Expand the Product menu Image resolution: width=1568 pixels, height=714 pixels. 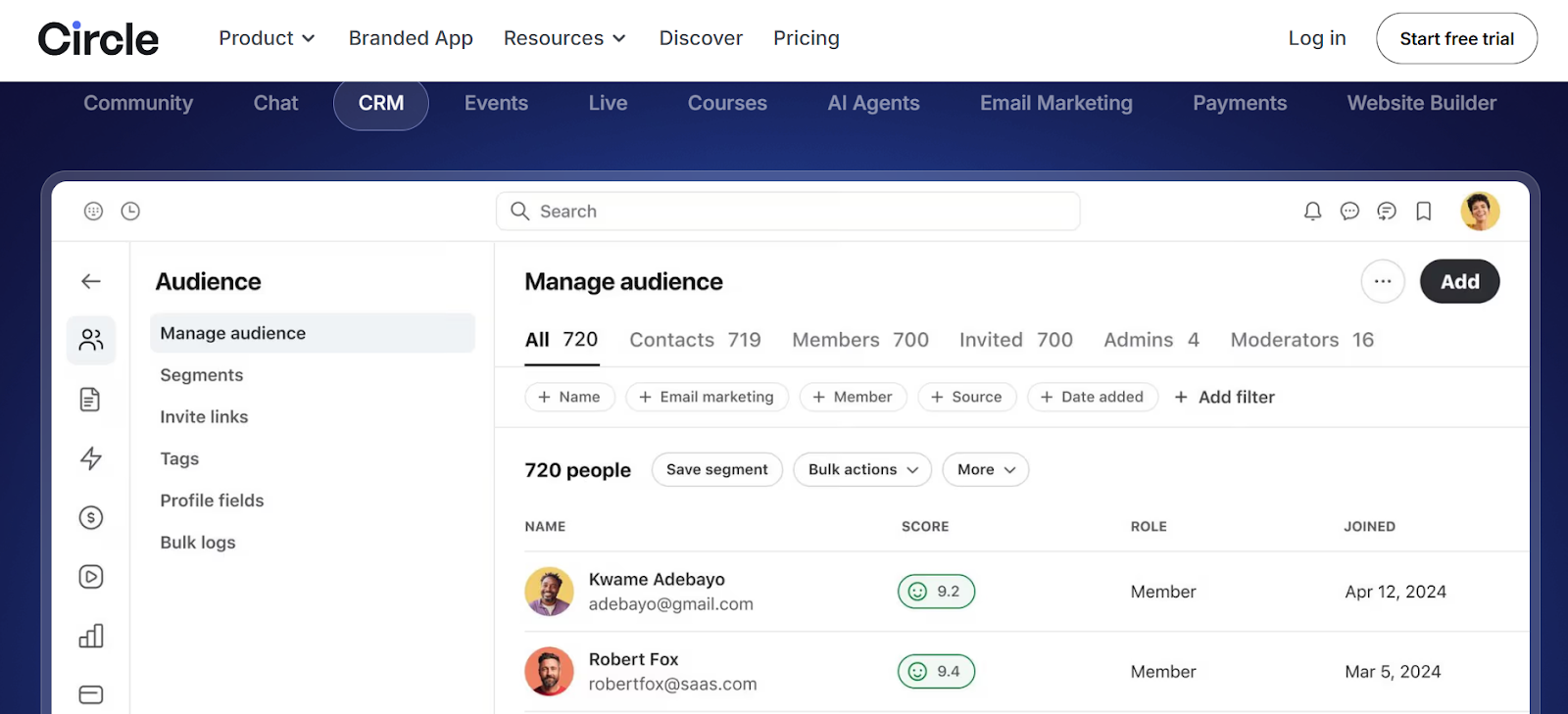[267, 38]
